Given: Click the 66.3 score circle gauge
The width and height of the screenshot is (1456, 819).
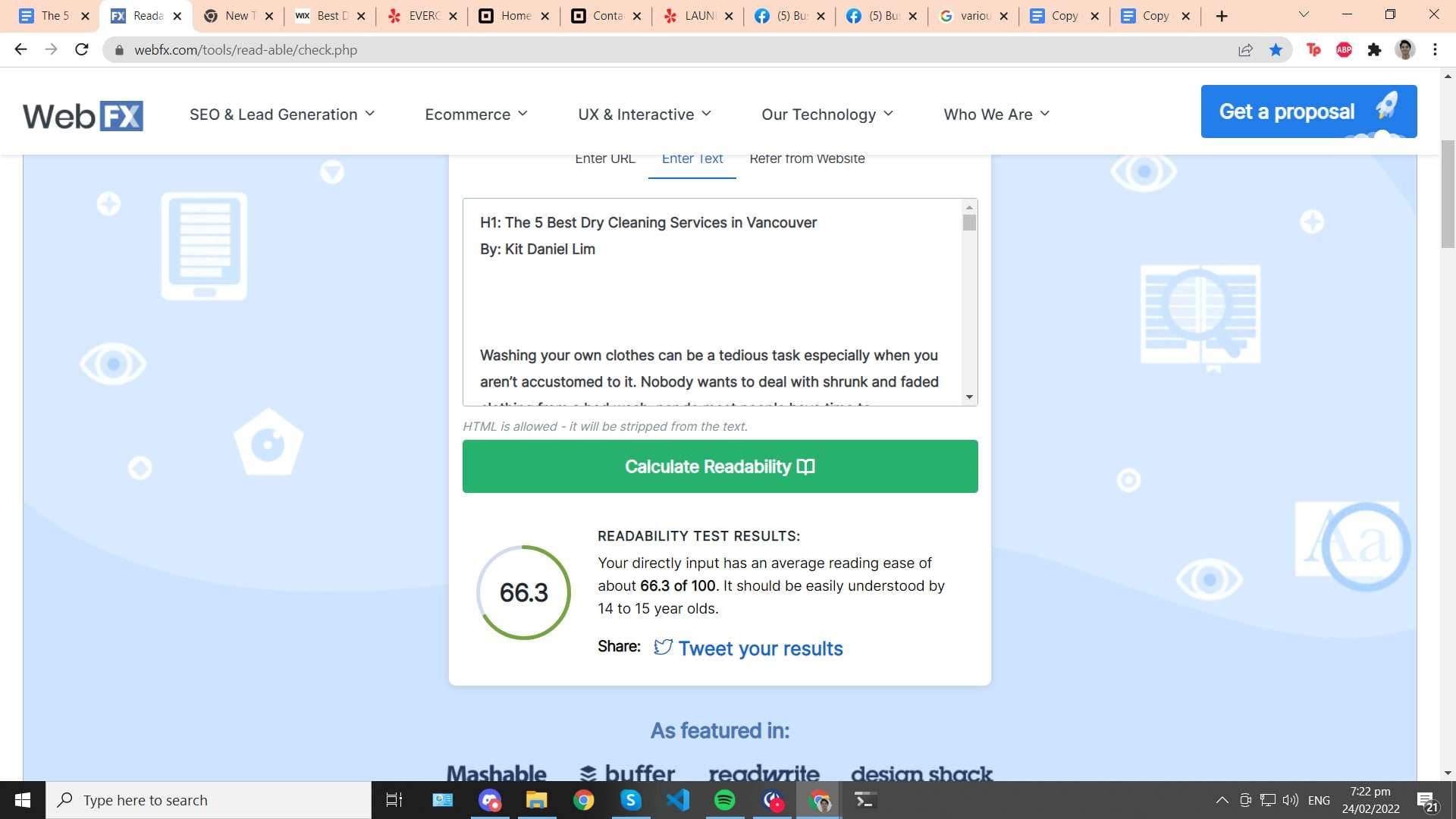Looking at the screenshot, I should click(523, 592).
